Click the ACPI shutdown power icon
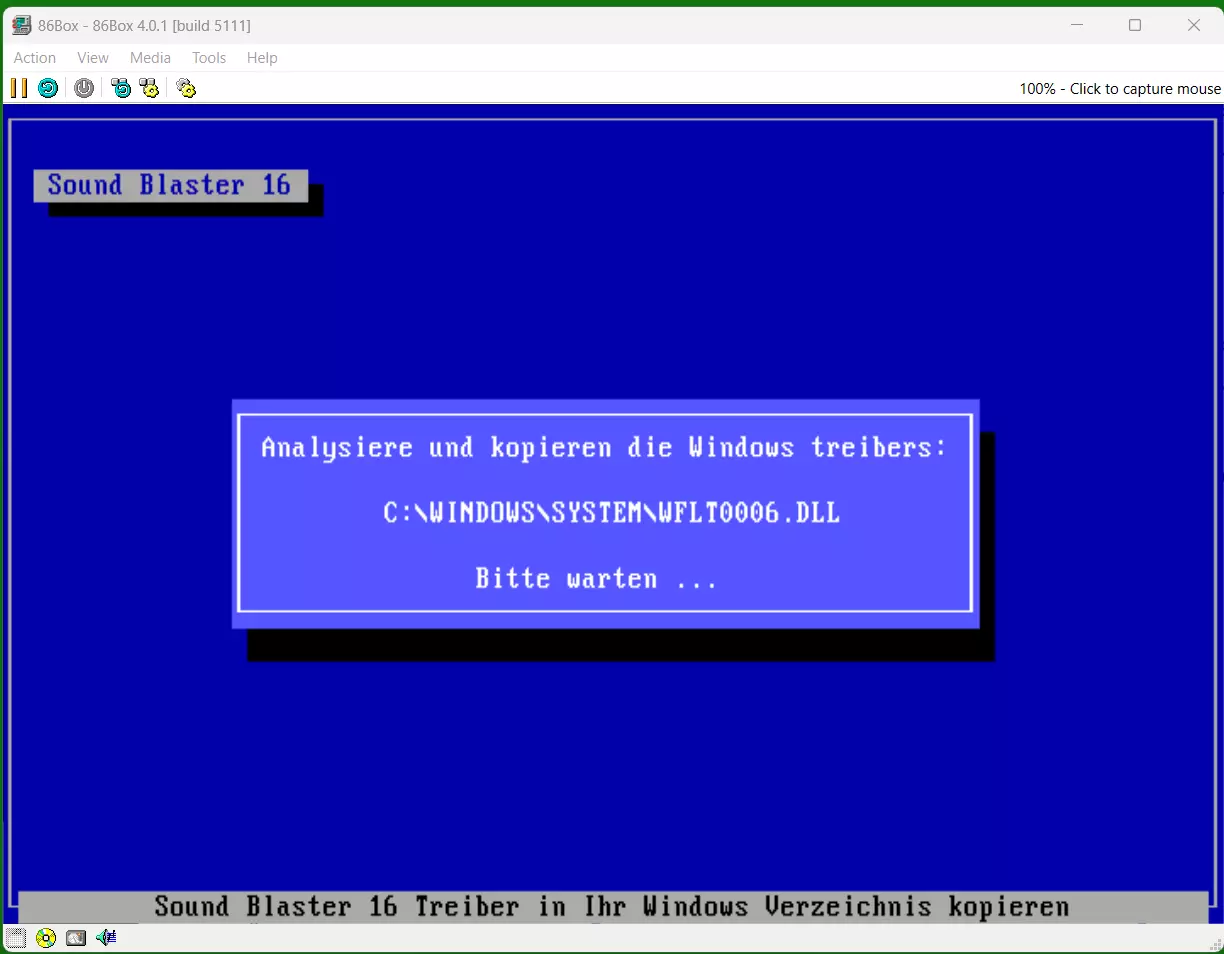 coord(84,88)
